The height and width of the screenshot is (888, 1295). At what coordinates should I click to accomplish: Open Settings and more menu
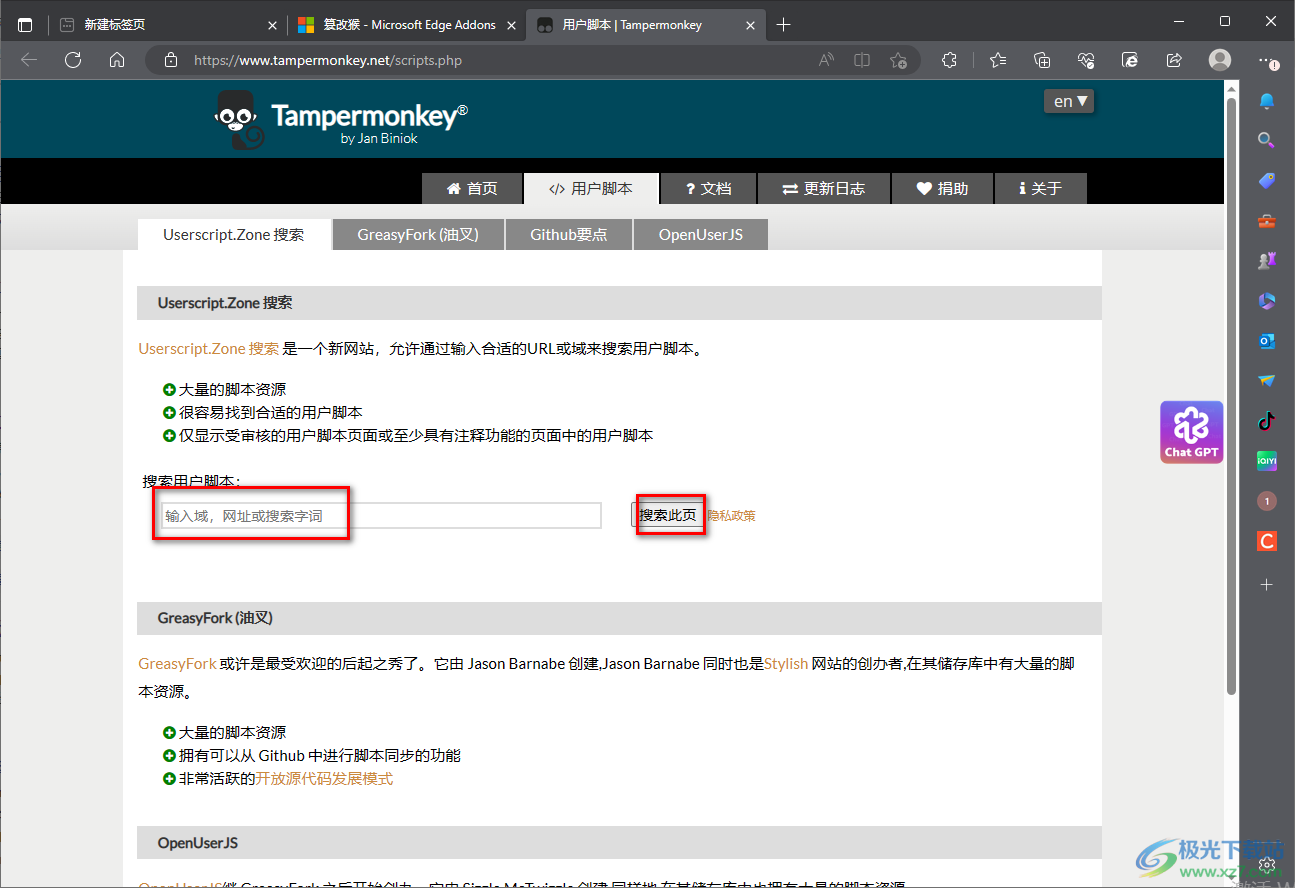click(1268, 60)
